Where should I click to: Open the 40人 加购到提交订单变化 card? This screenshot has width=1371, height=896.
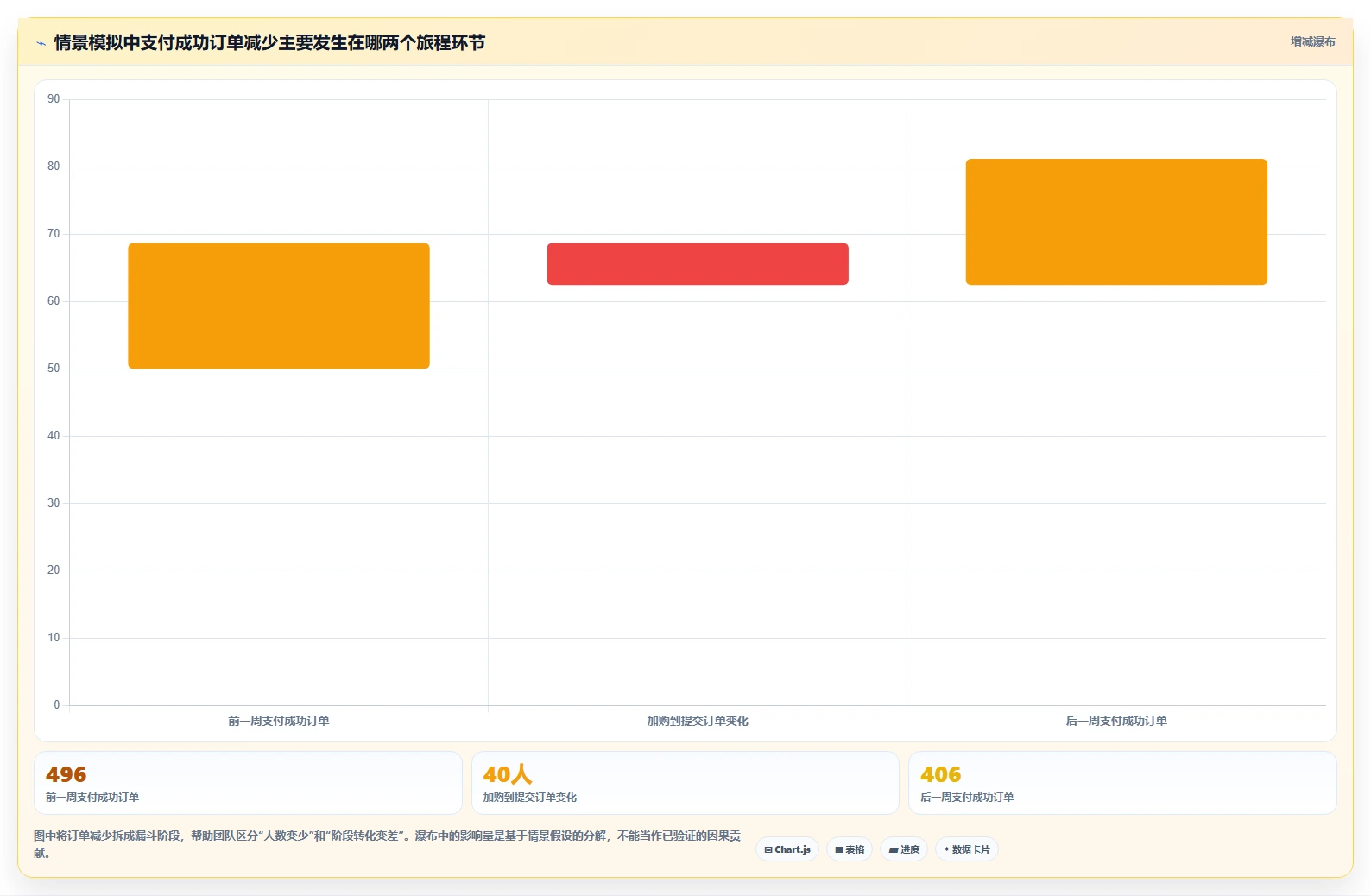point(685,783)
